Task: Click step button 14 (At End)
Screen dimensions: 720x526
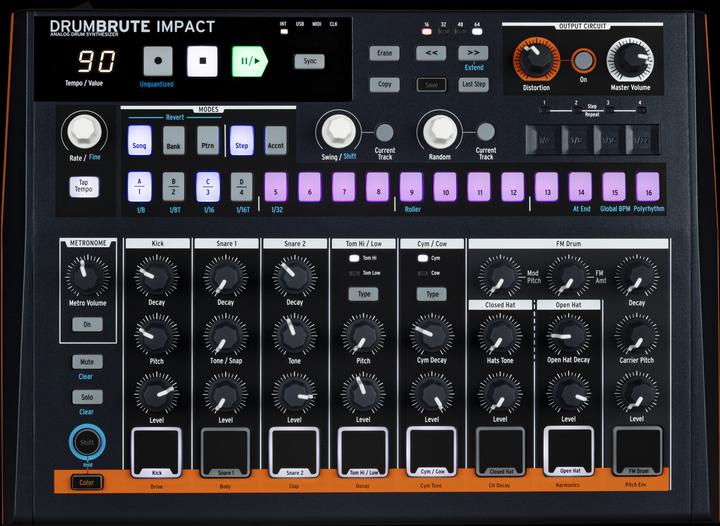Action: 580,187
